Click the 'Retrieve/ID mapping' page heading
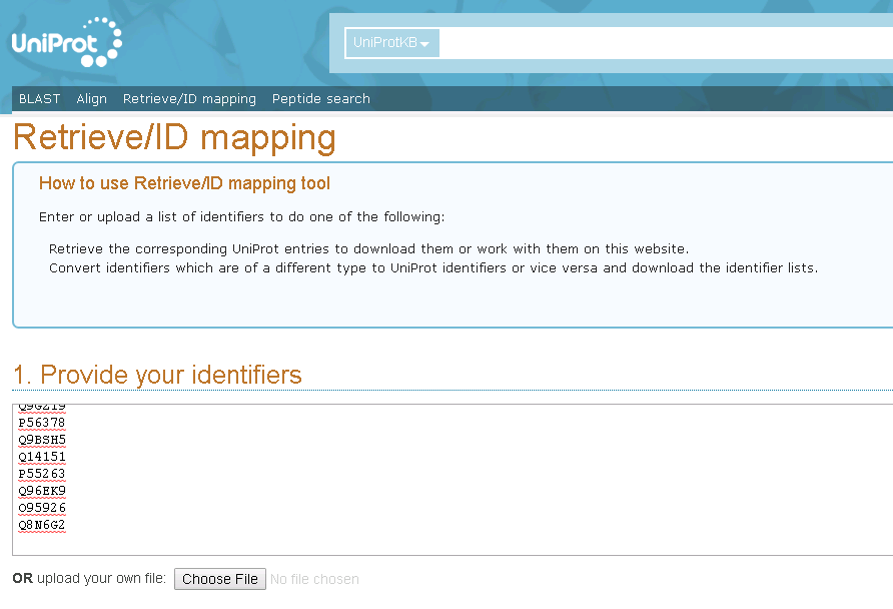 pos(174,138)
